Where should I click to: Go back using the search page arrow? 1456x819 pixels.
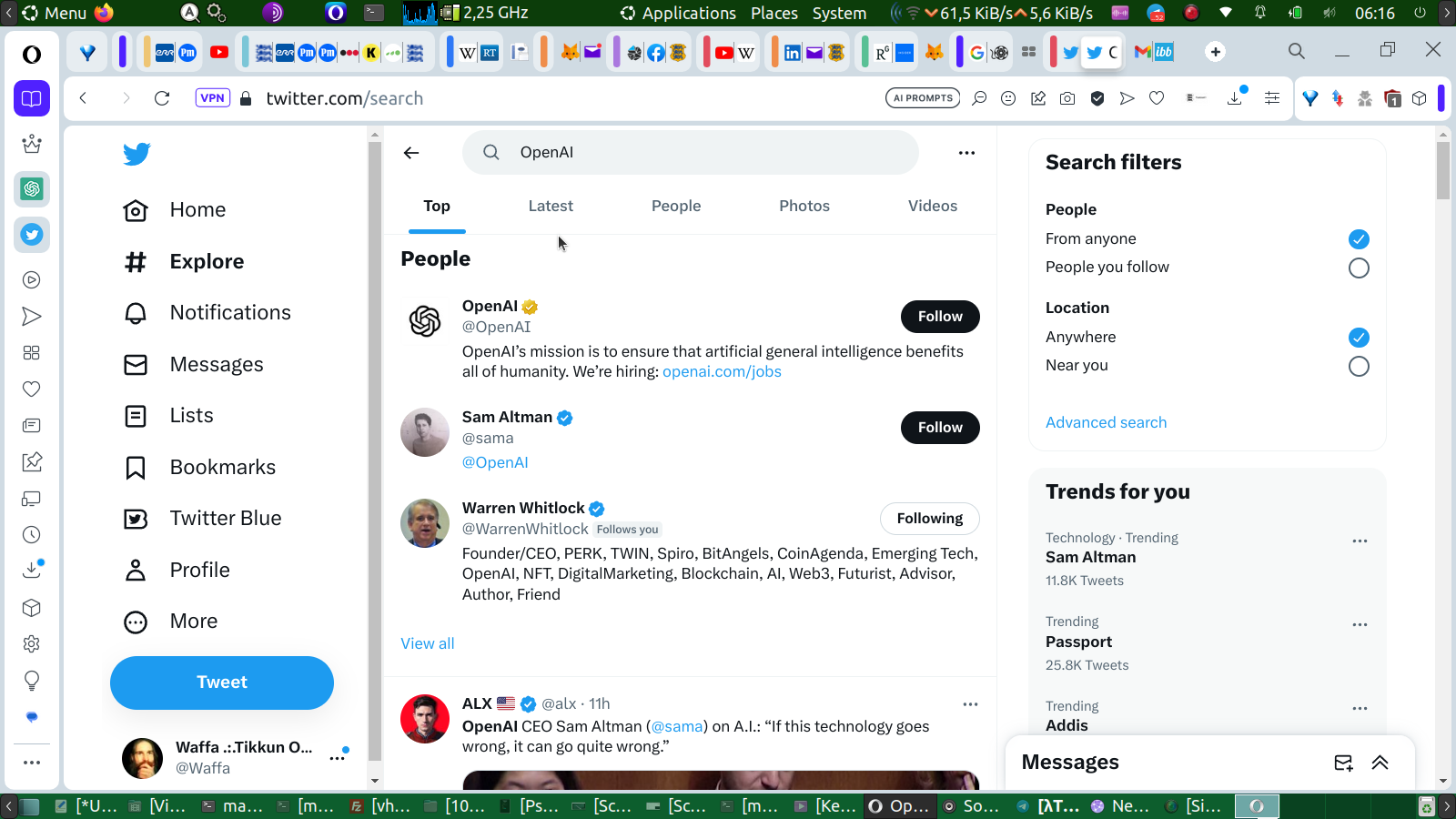411,153
